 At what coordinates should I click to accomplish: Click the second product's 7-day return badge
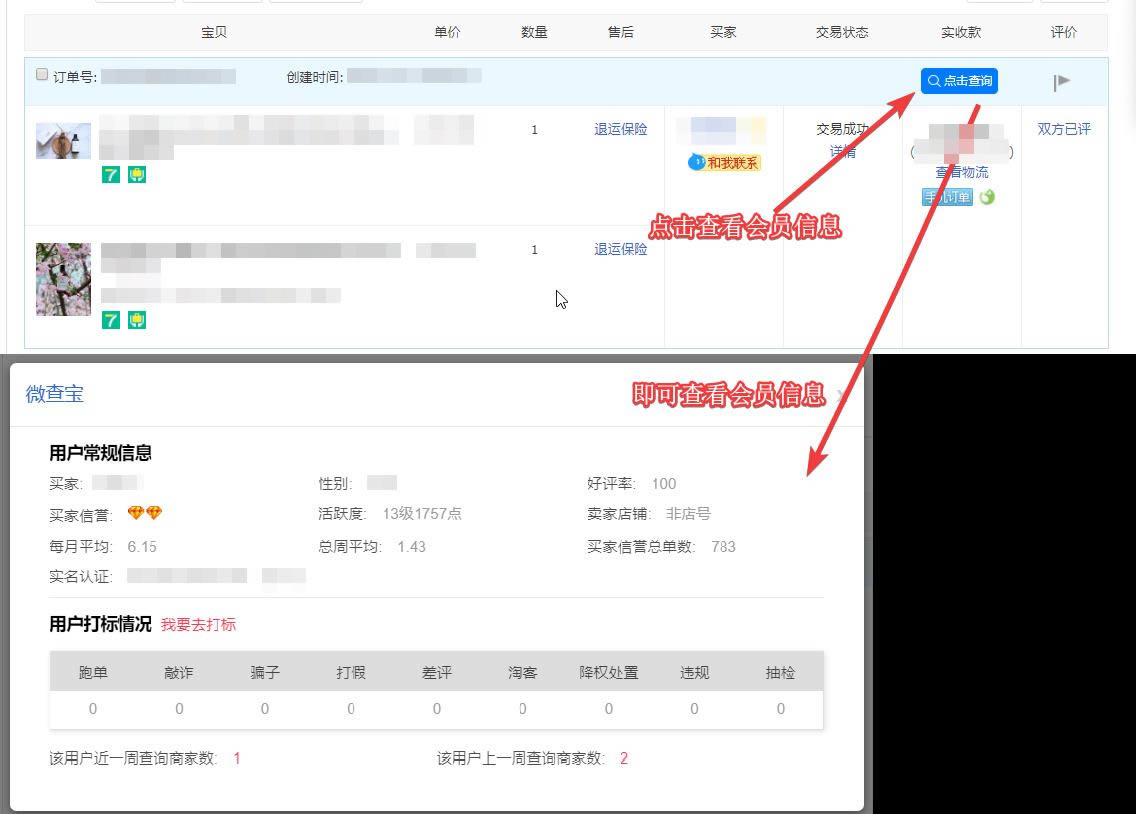coord(111,320)
